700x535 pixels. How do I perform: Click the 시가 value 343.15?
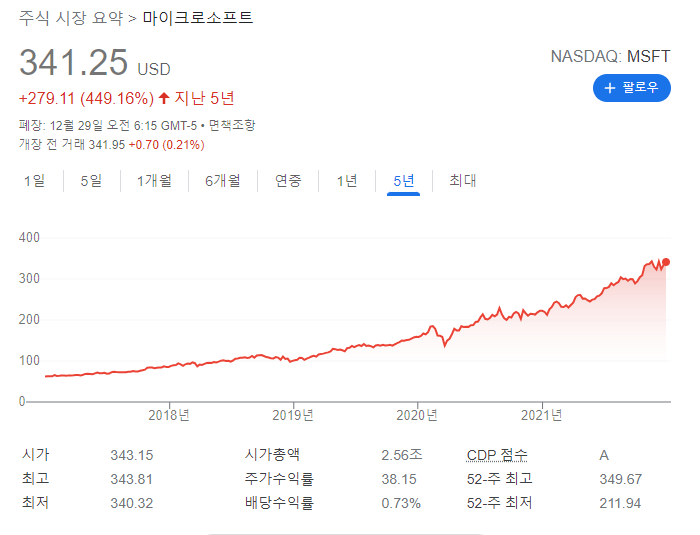point(132,455)
